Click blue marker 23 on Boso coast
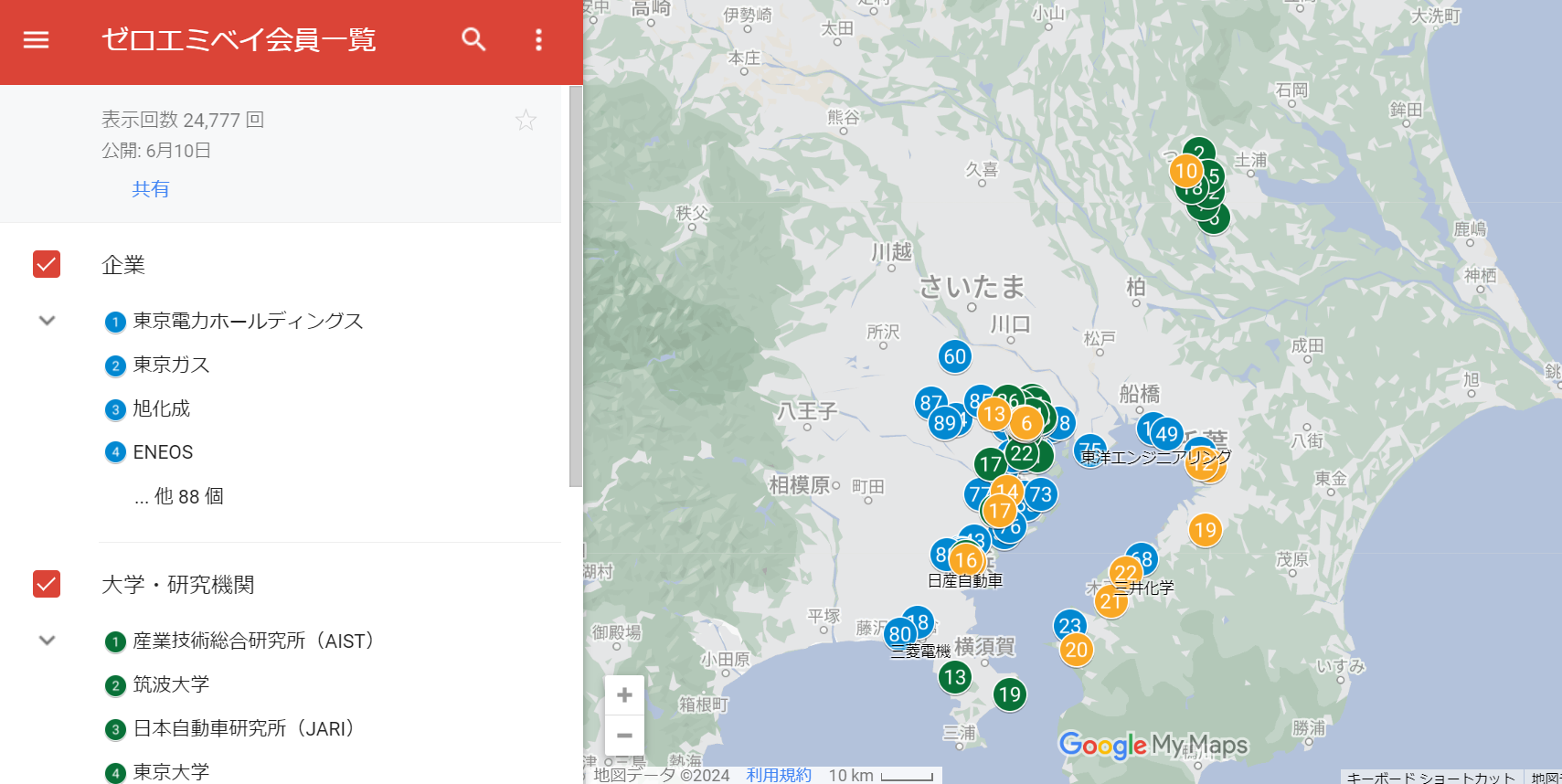This screenshot has height=784, width=1562. [1069, 625]
